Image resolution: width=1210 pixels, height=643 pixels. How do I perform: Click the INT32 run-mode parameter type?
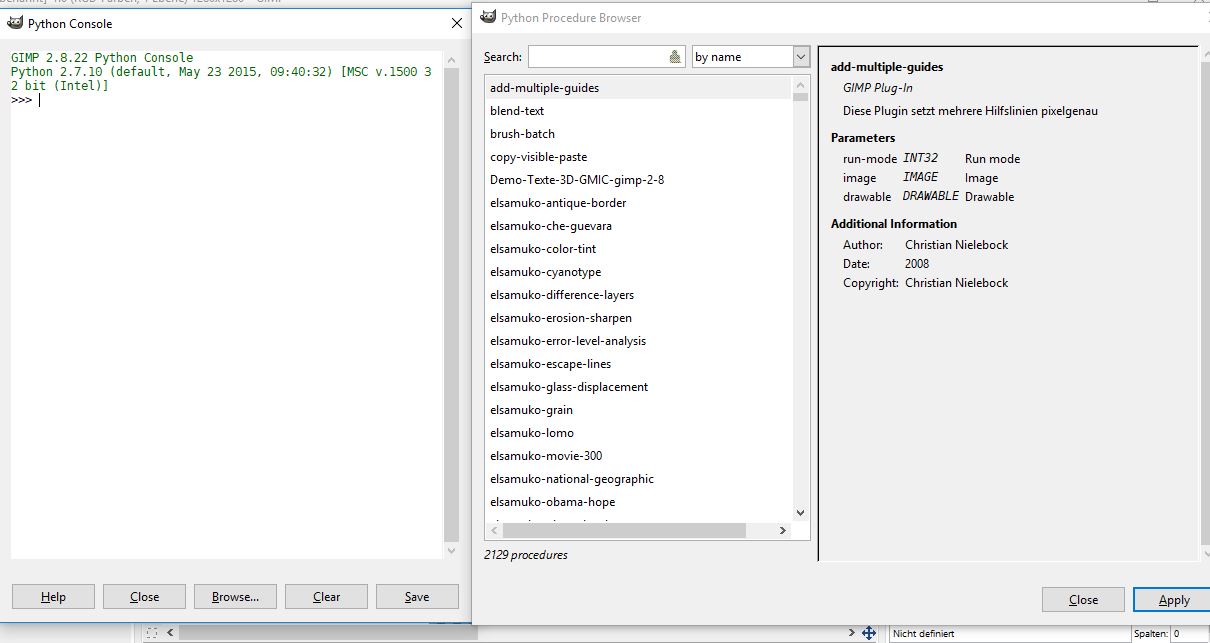point(921,158)
